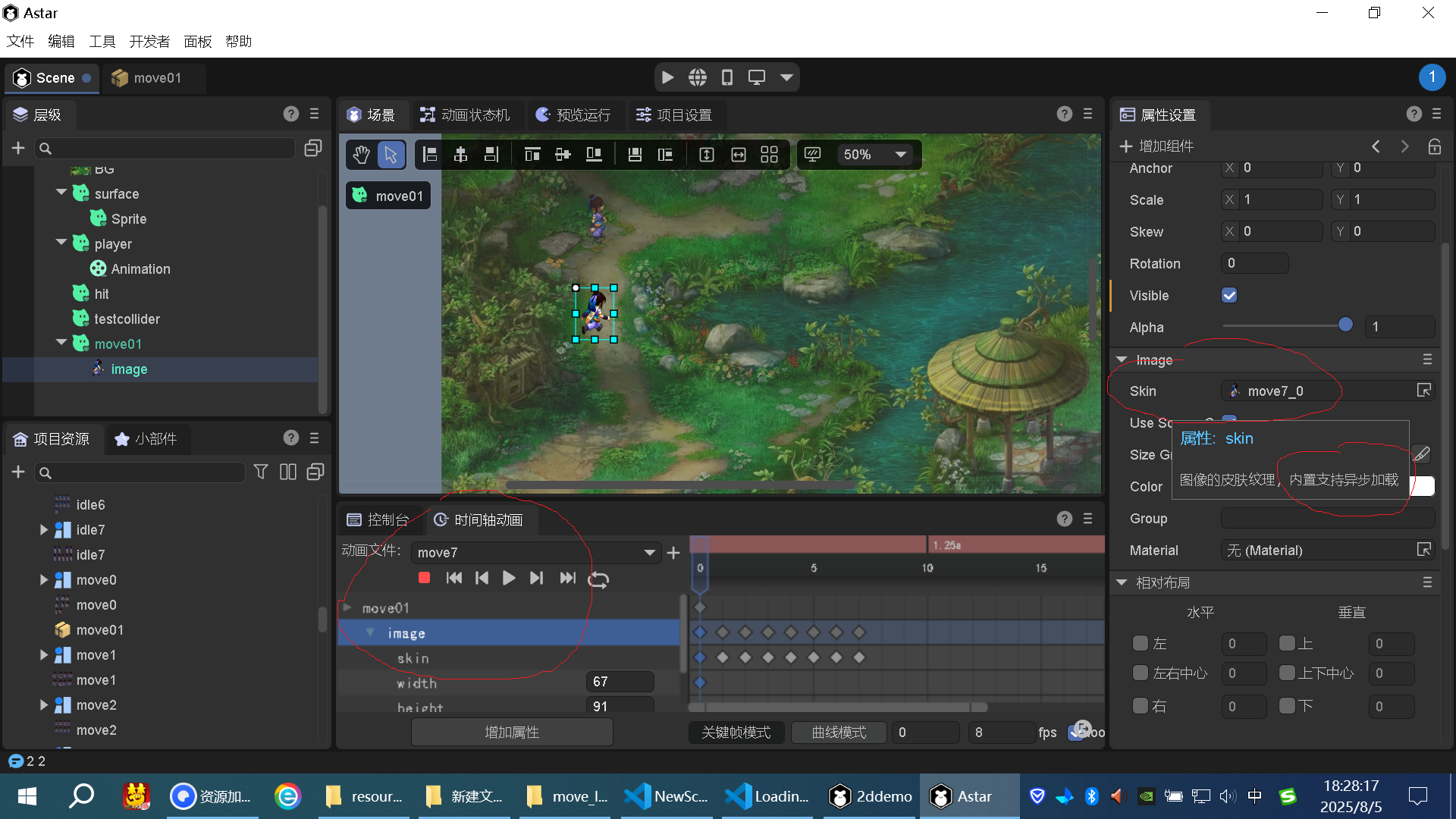Open 2ddemo in the Windows taskbar
The width and height of the screenshot is (1456, 819).
(x=870, y=796)
